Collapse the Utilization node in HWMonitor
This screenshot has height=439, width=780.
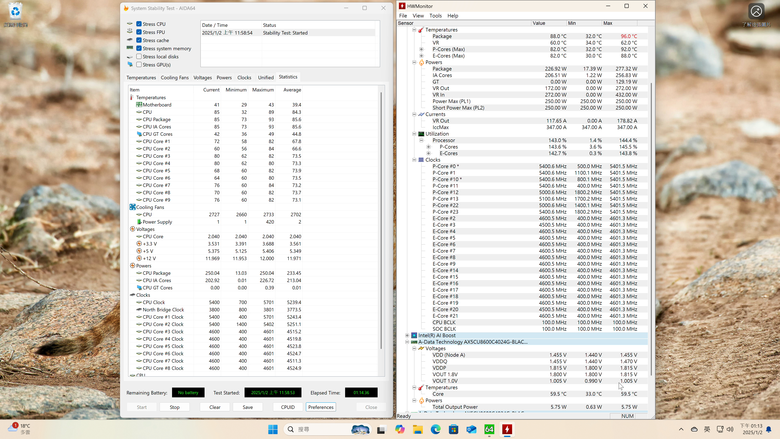414,134
